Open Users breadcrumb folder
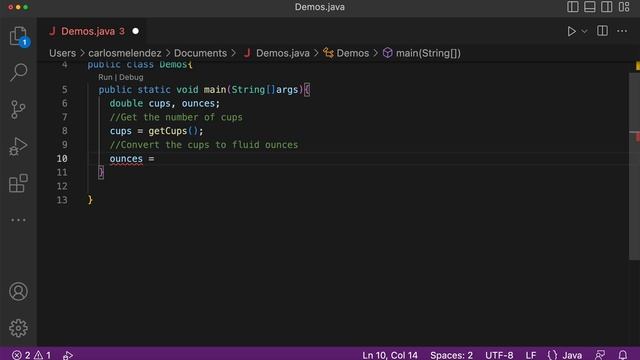The height and width of the screenshot is (360, 640). pyautogui.click(x=62, y=53)
